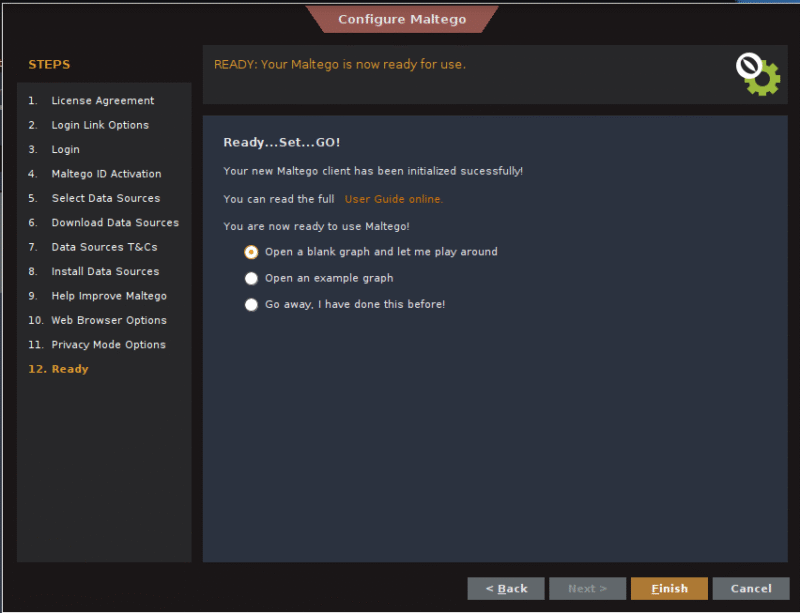Screen dimensions: 800x613
Task: Select the Login step in sidebar
Action: pyautogui.click(x=66, y=150)
